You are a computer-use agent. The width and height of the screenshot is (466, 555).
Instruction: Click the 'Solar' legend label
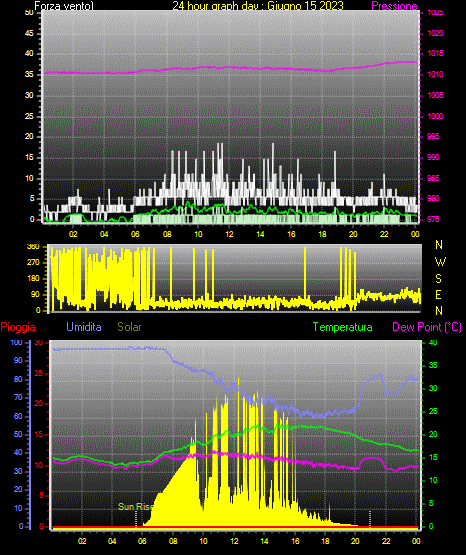130,327
